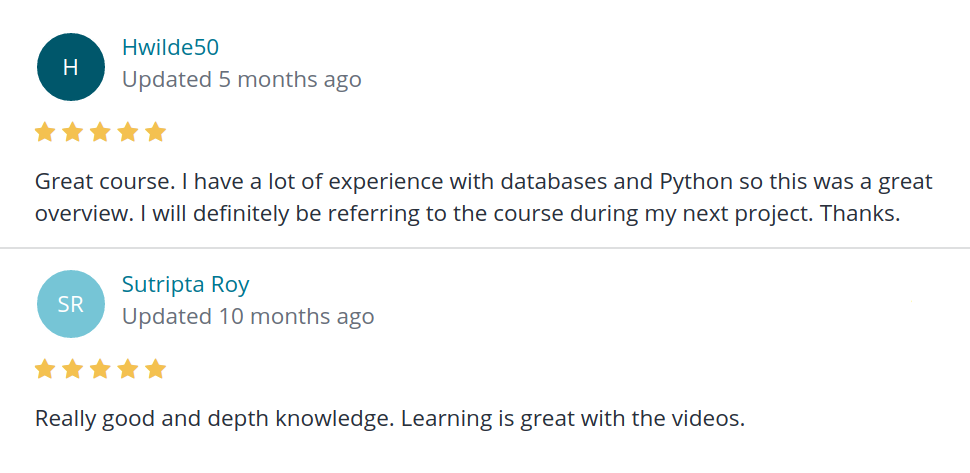
Task: Click the first star in Hwilde50's rating
Action: (45, 132)
